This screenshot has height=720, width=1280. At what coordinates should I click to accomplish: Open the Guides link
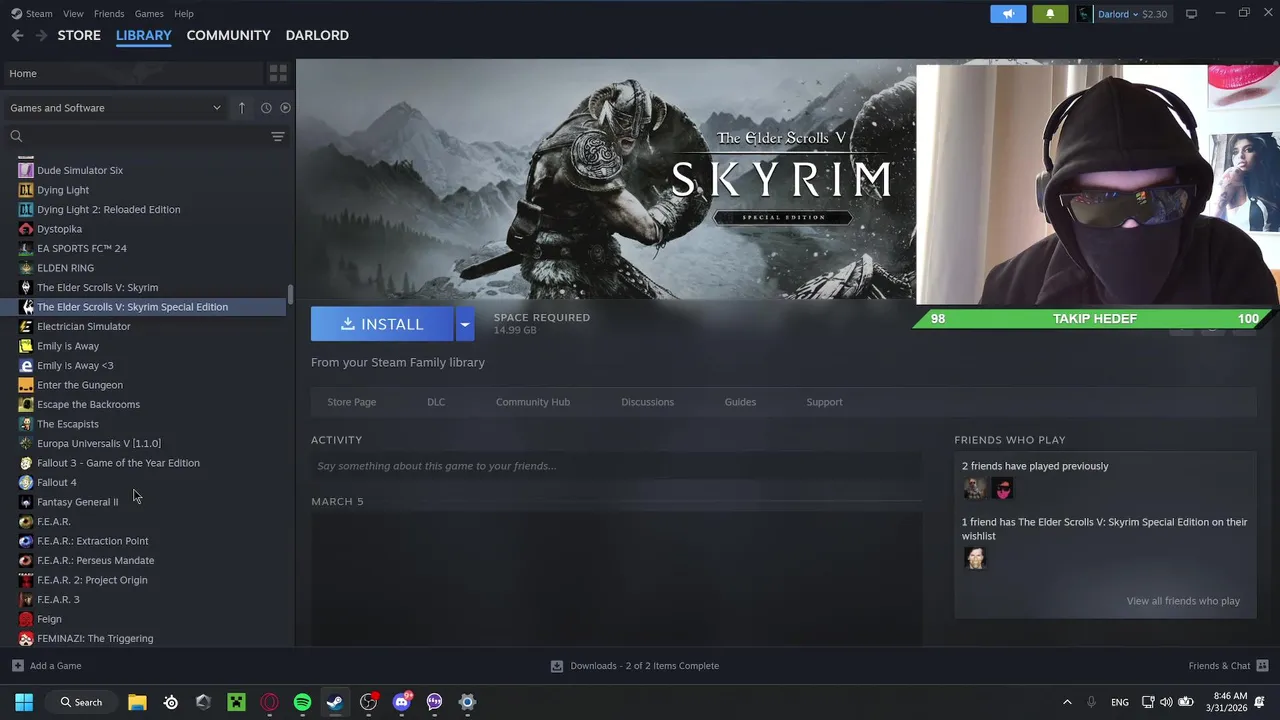pyautogui.click(x=740, y=402)
